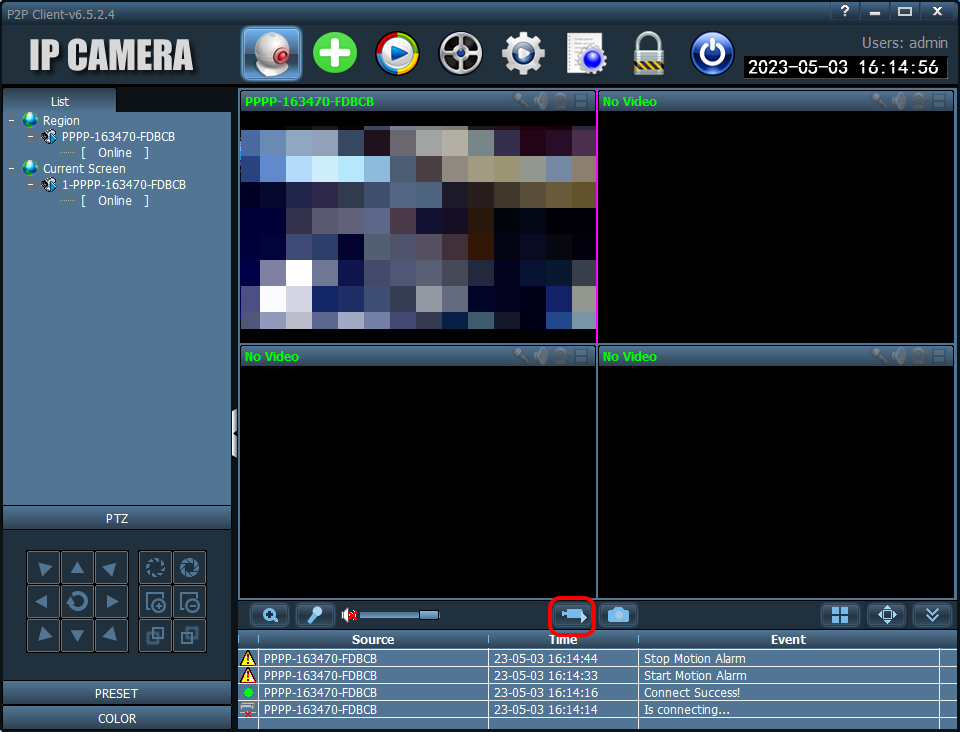This screenshot has width=960, height=732.
Task: Click the padlock lock icon
Action: coord(648,53)
